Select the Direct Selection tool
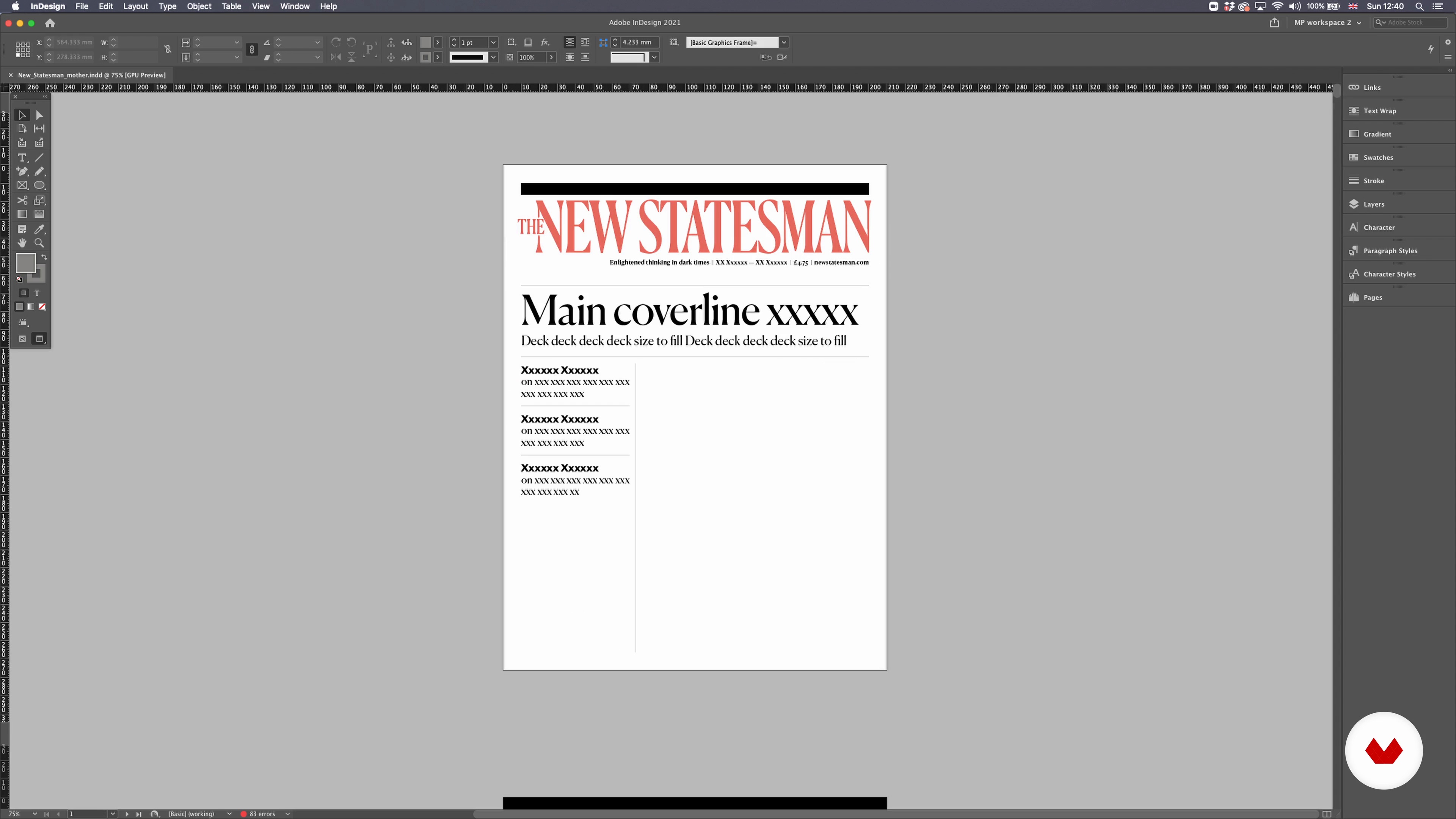1456x819 pixels. (x=39, y=115)
